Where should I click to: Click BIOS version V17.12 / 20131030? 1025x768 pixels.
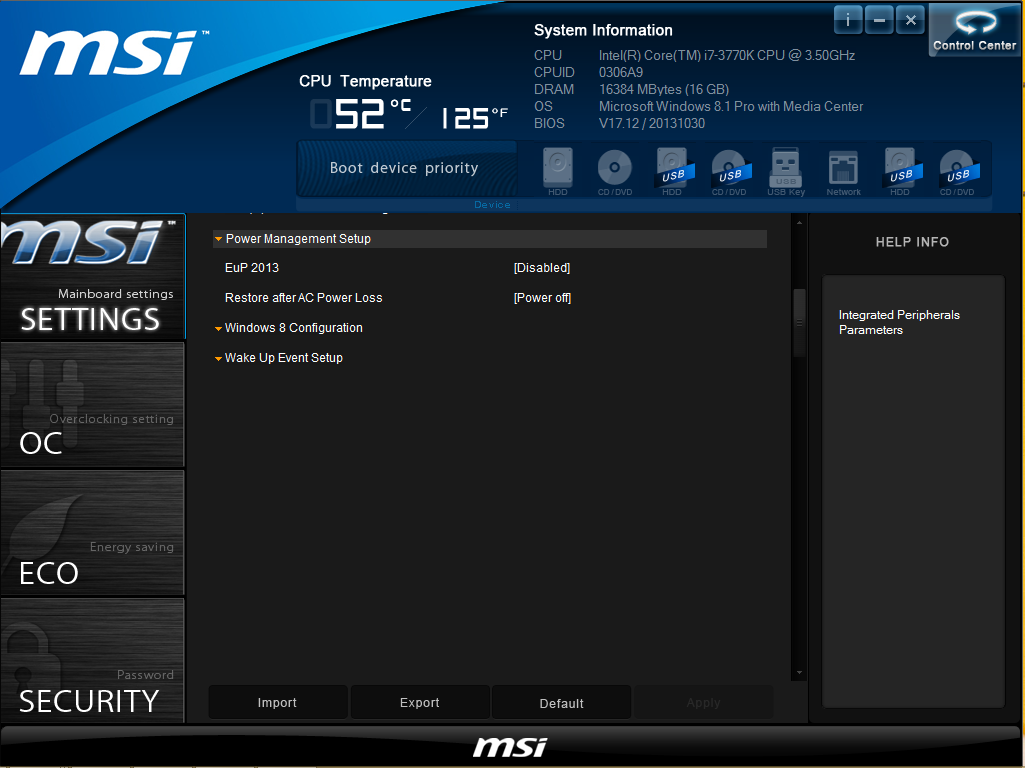coord(652,123)
